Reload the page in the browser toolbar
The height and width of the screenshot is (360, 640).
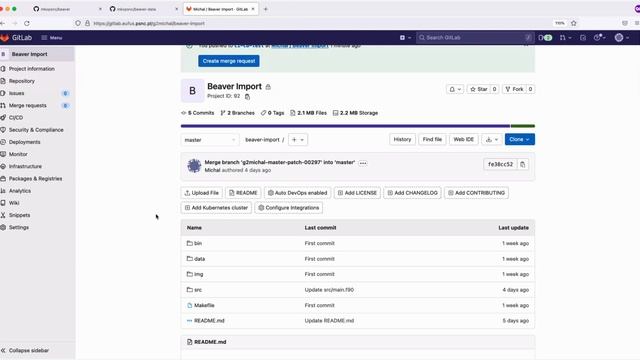tap(27, 23)
